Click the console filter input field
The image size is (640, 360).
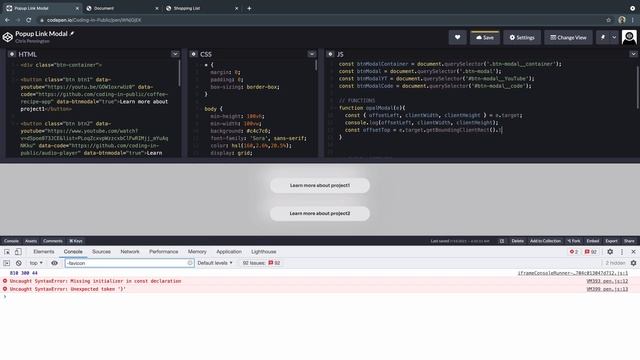pos(129,263)
